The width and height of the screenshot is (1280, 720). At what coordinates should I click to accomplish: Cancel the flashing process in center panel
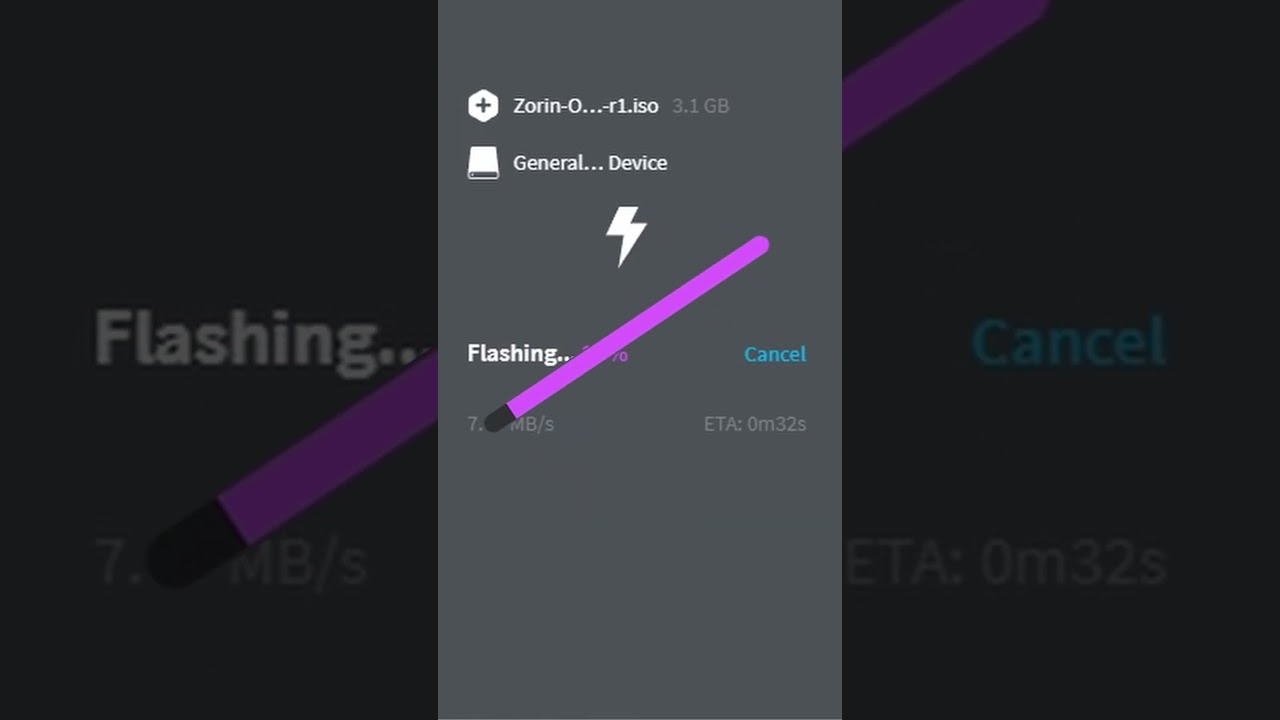point(775,354)
